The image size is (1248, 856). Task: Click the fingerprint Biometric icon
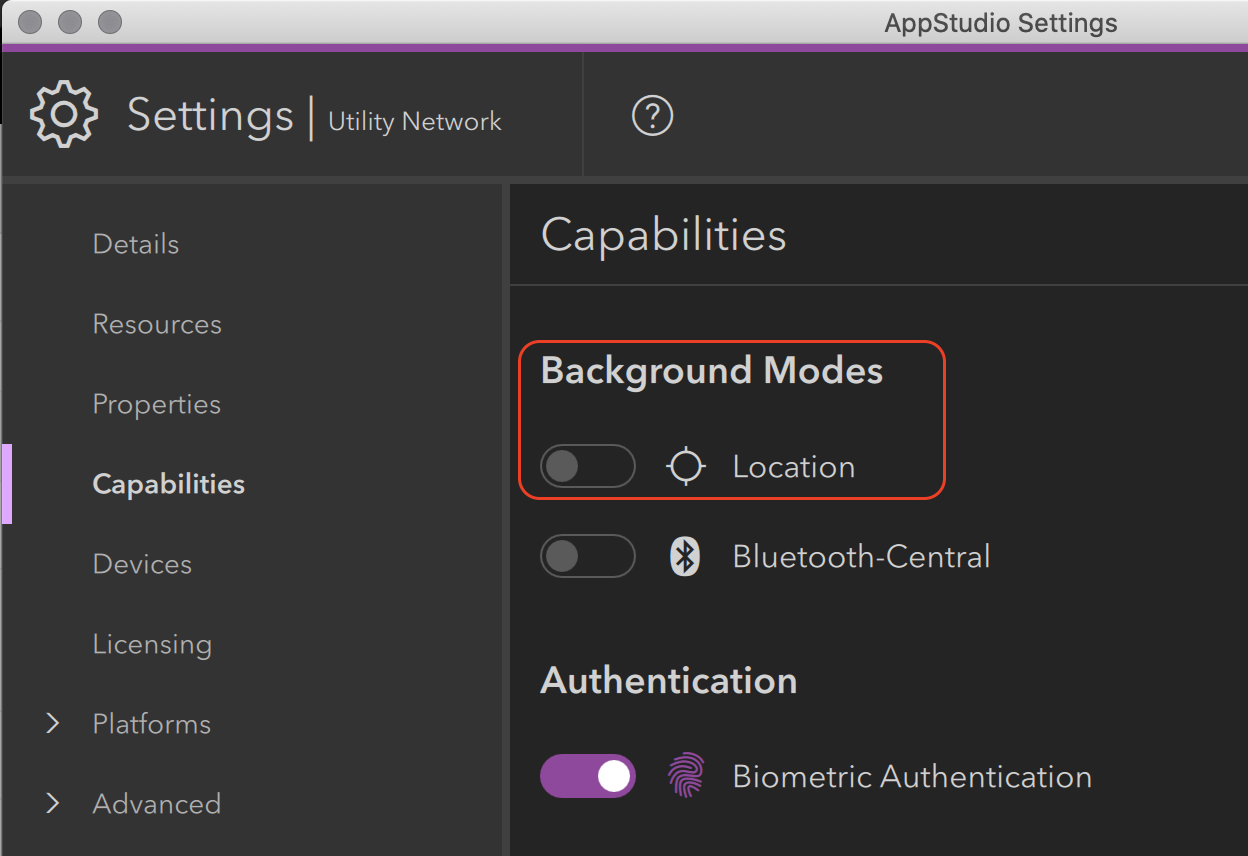(x=686, y=777)
